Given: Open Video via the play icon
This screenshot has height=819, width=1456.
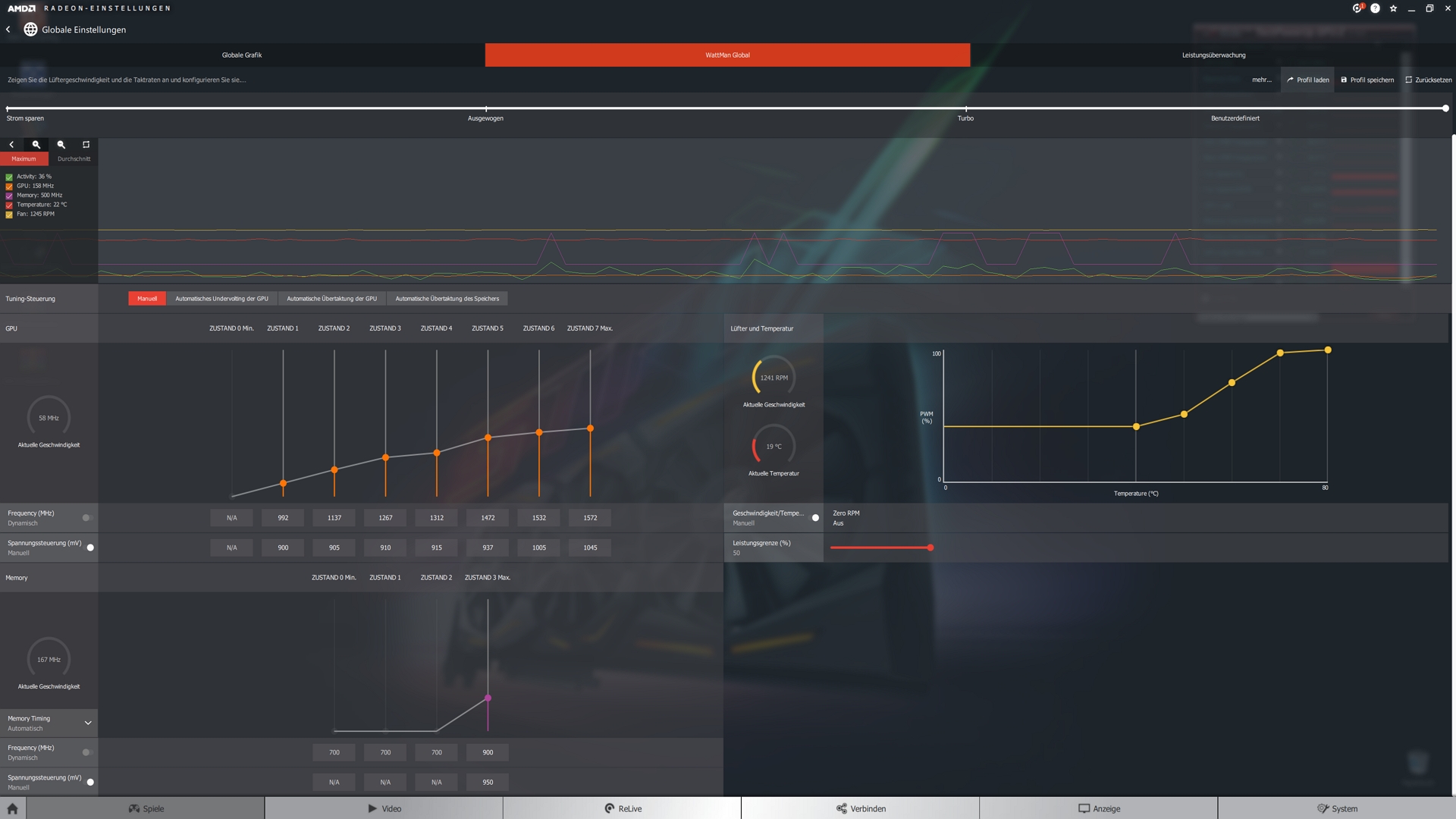Looking at the screenshot, I should point(372,808).
